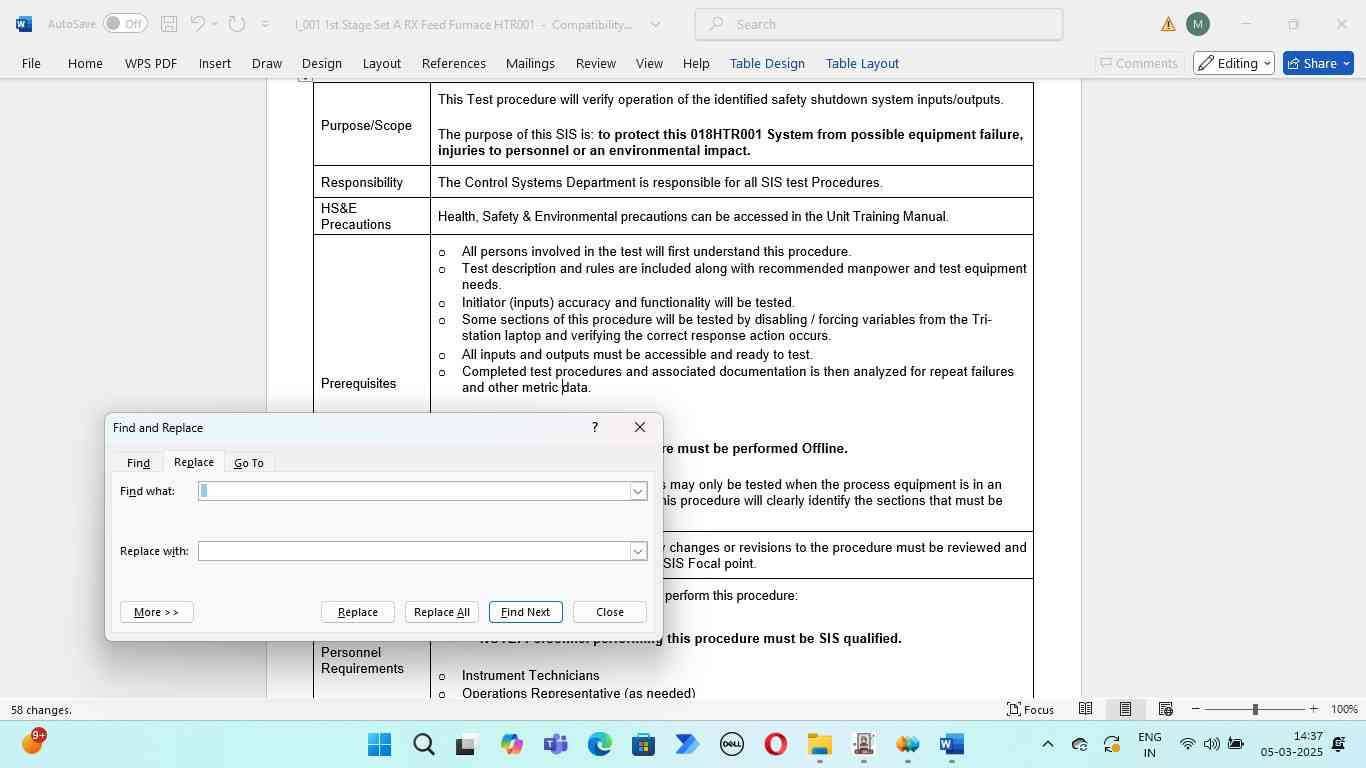The image size is (1366, 768).
Task: Click the Close button in dialog
Action: click(610, 612)
